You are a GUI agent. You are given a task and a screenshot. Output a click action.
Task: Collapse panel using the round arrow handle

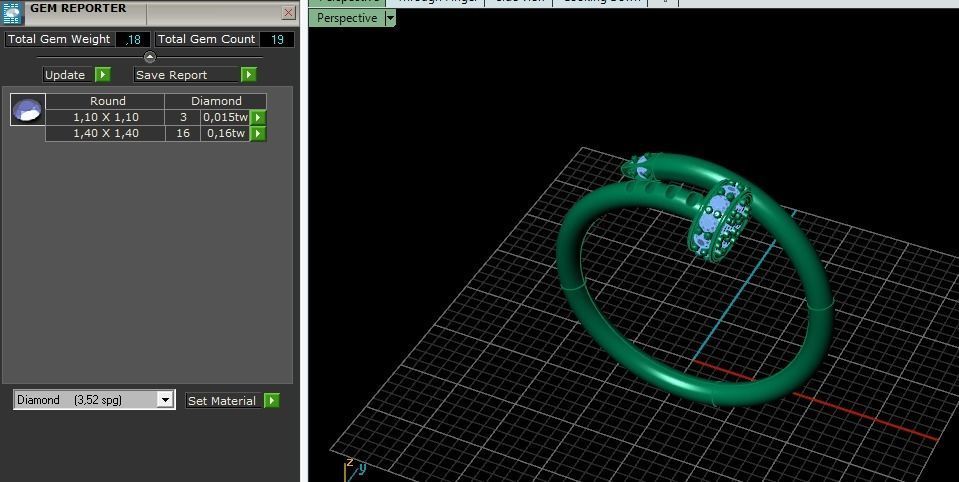pos(150,57)
